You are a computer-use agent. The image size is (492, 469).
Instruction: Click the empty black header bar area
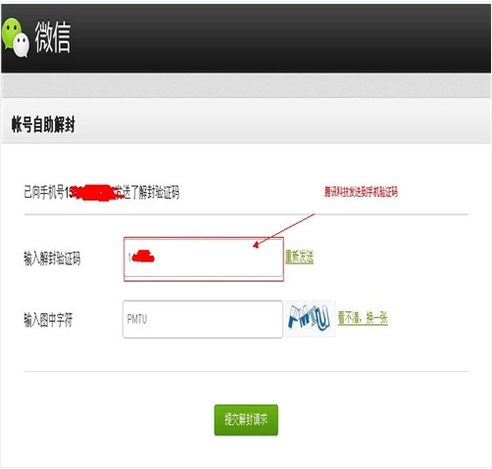pyautogui.click(x=280, y=38)
